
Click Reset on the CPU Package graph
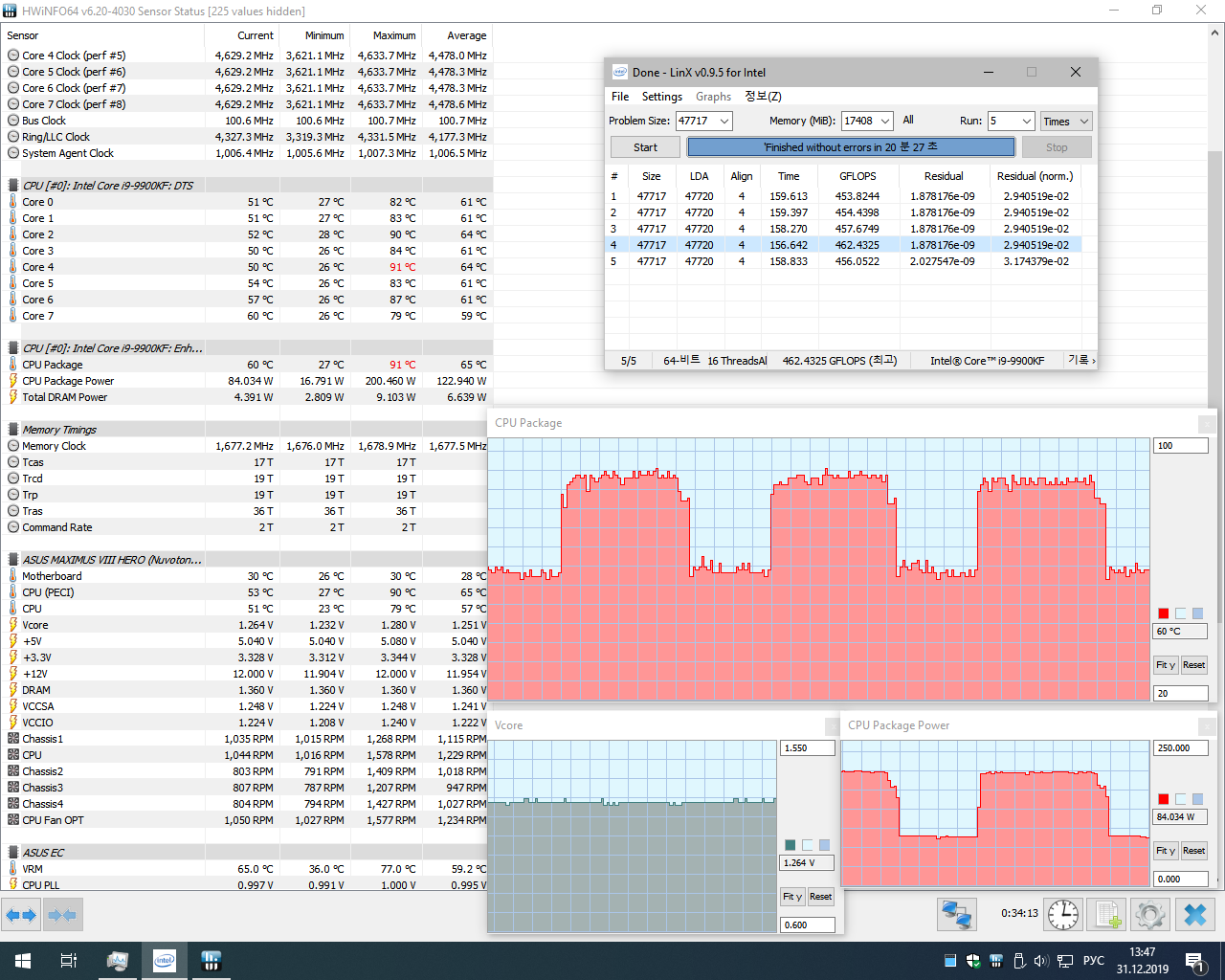pos(1193,665)
